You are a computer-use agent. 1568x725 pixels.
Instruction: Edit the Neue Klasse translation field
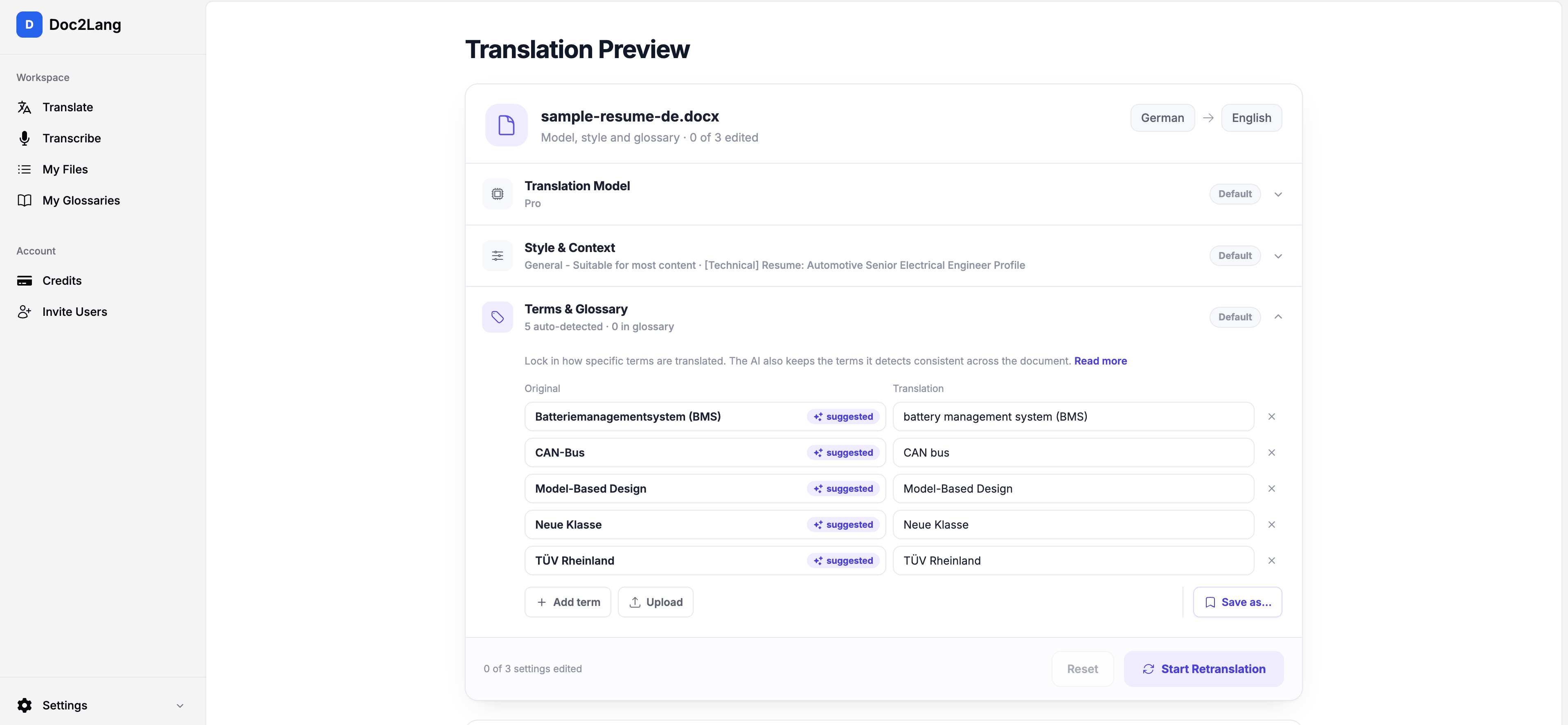click(x=1072, y=524)
